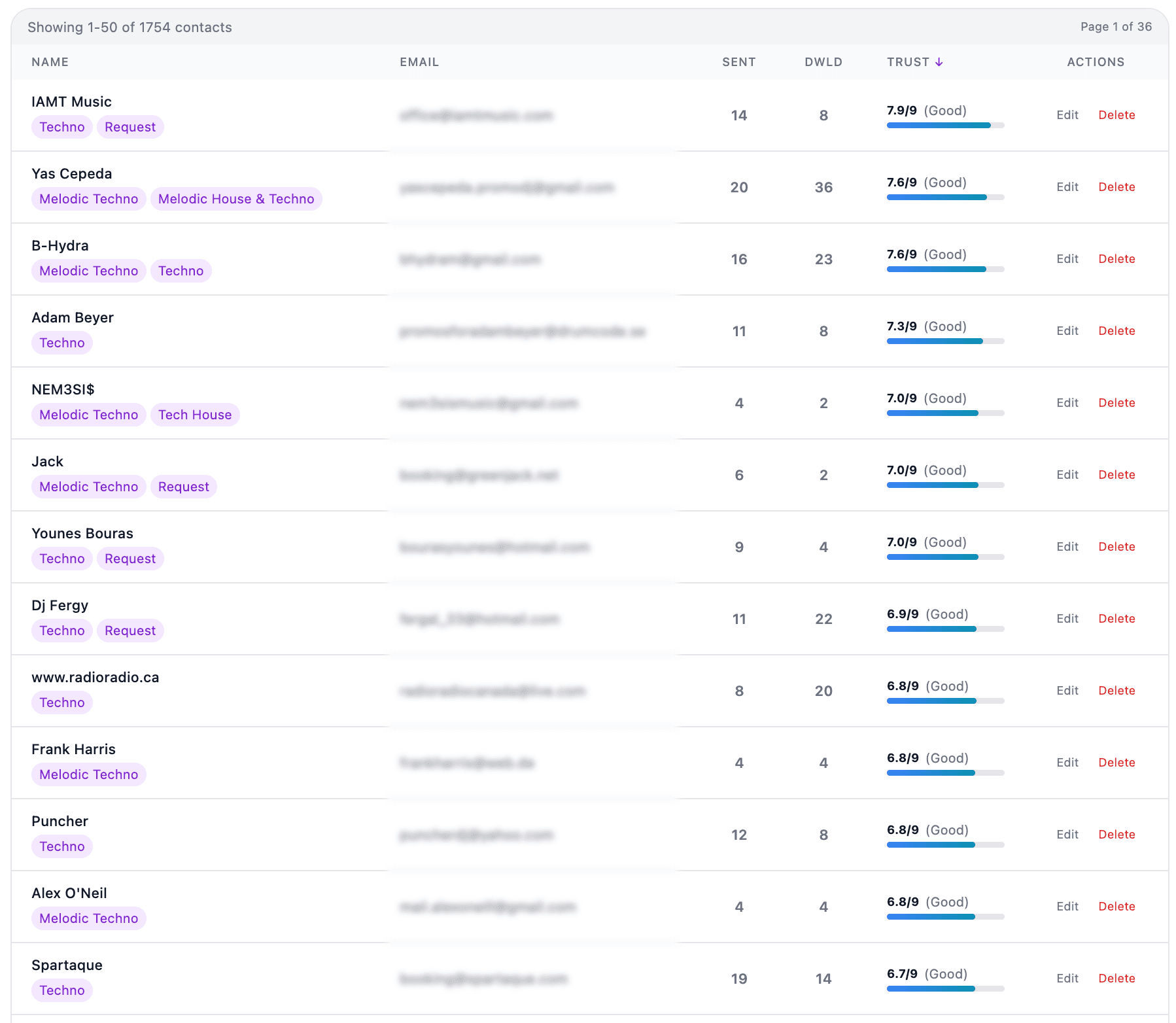Delete the Spartaque contact
This screenshot has width=1176, height=1023.
tap(1116, 978)
